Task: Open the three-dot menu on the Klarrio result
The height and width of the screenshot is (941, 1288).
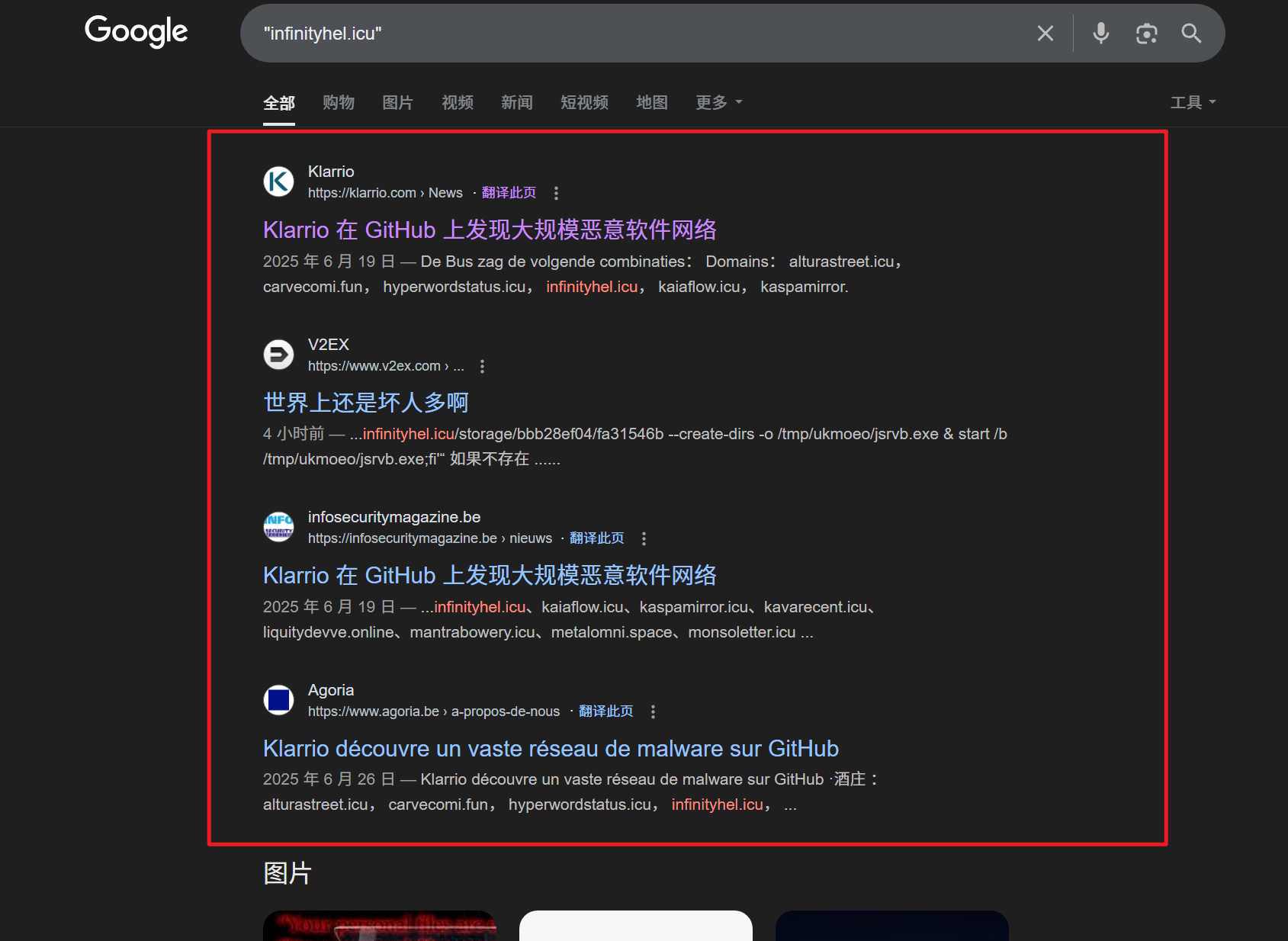Action: click(x=556, y=193)
